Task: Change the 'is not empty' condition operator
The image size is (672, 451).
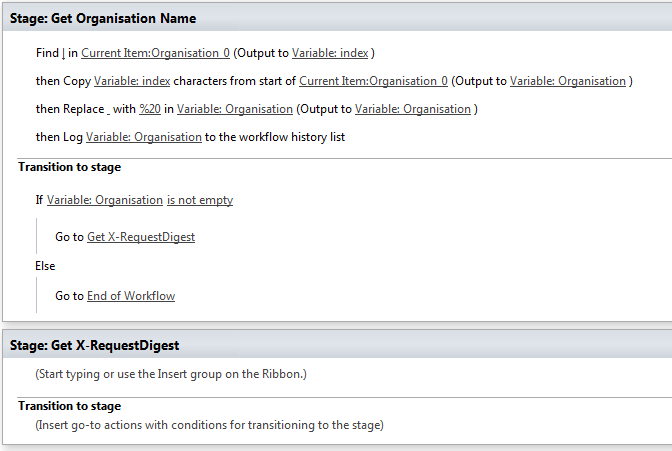Action: 200,200
